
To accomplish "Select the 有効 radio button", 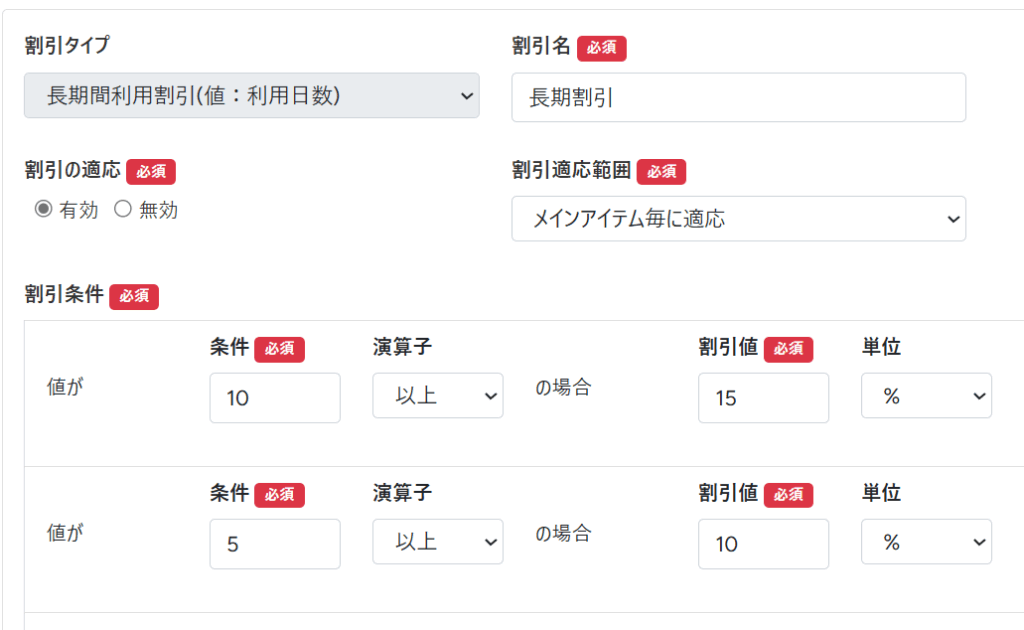I will pos(43,210).
